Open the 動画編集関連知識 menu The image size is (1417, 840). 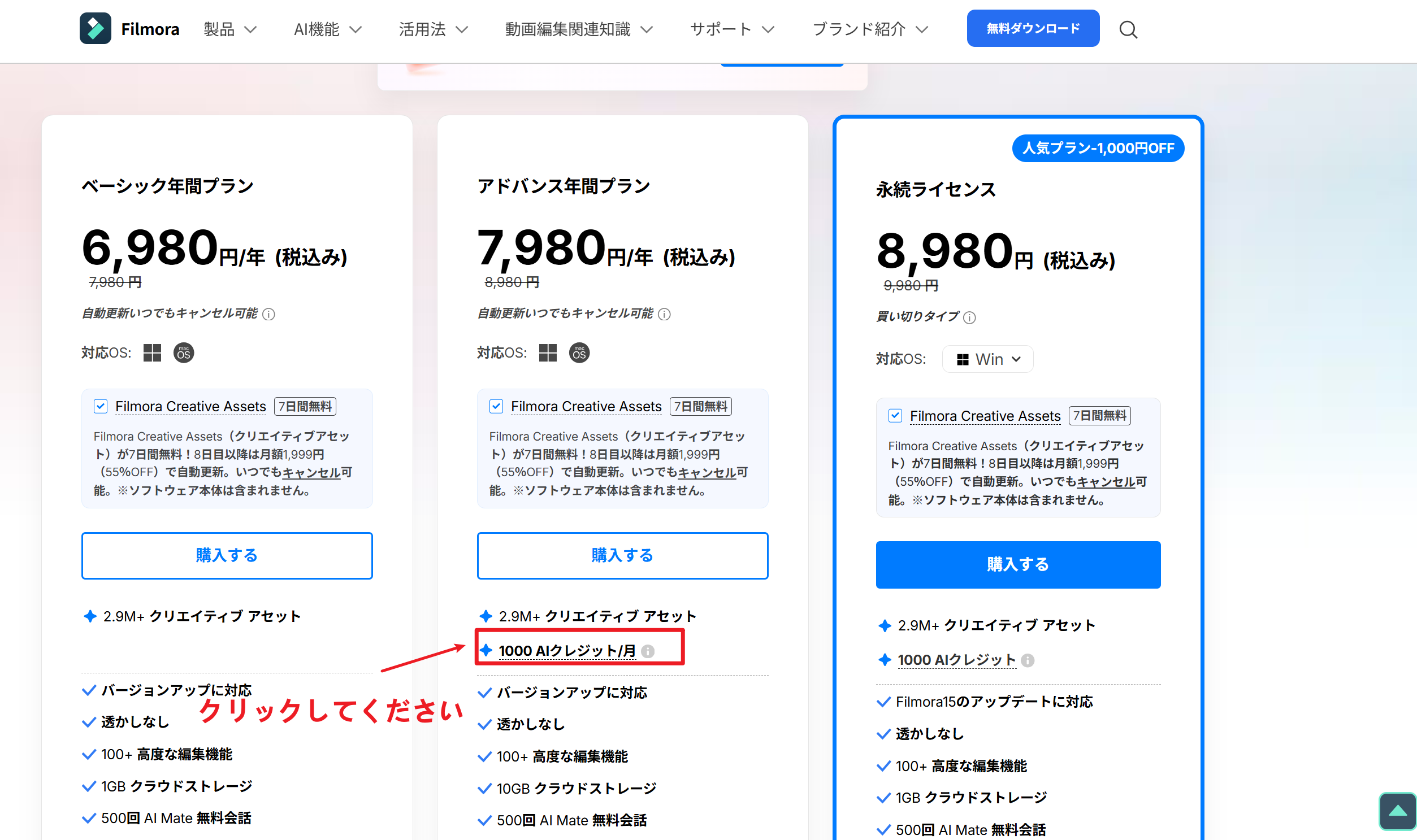point(578,29)
